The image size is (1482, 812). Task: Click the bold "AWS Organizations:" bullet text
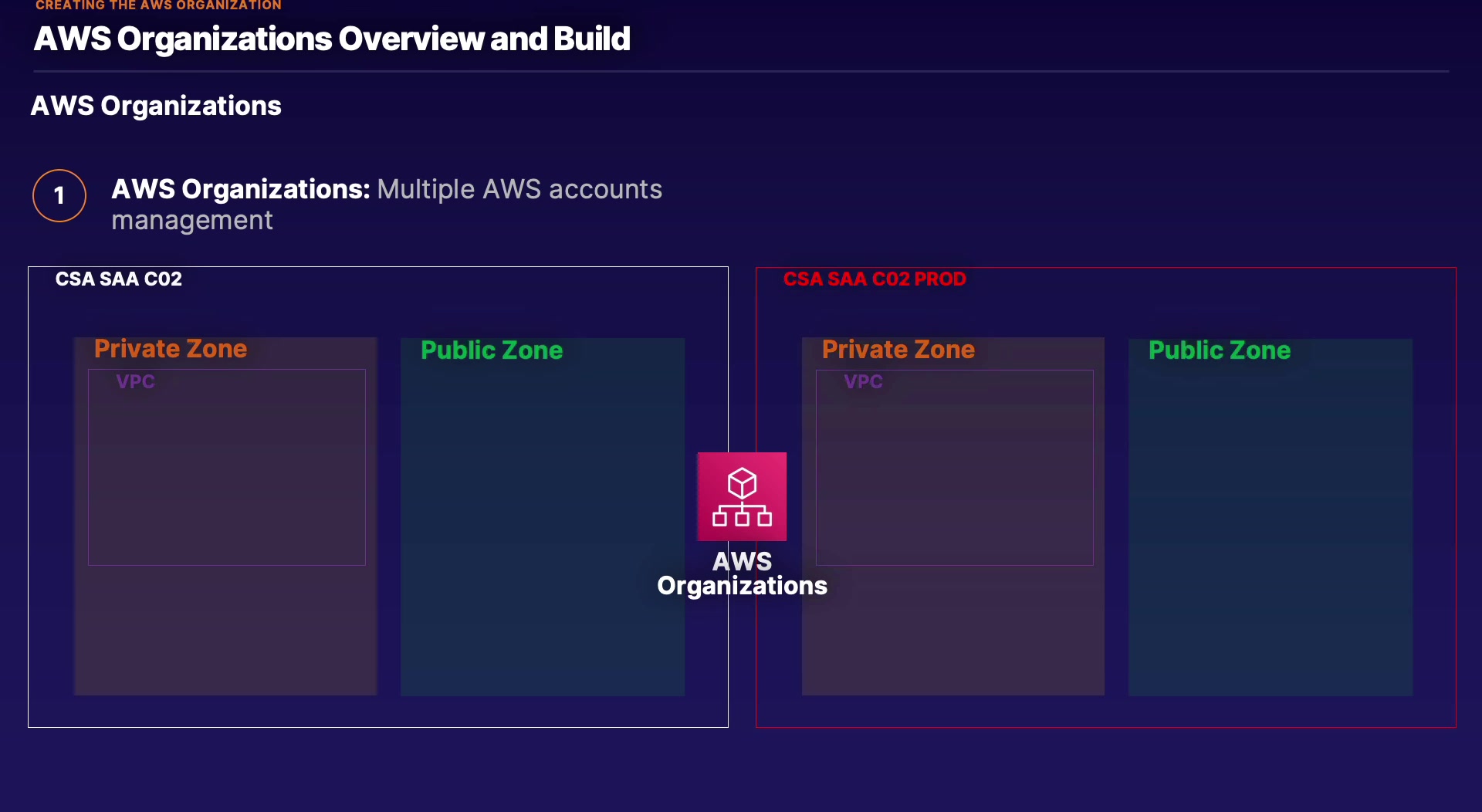[x=241, y=189]
